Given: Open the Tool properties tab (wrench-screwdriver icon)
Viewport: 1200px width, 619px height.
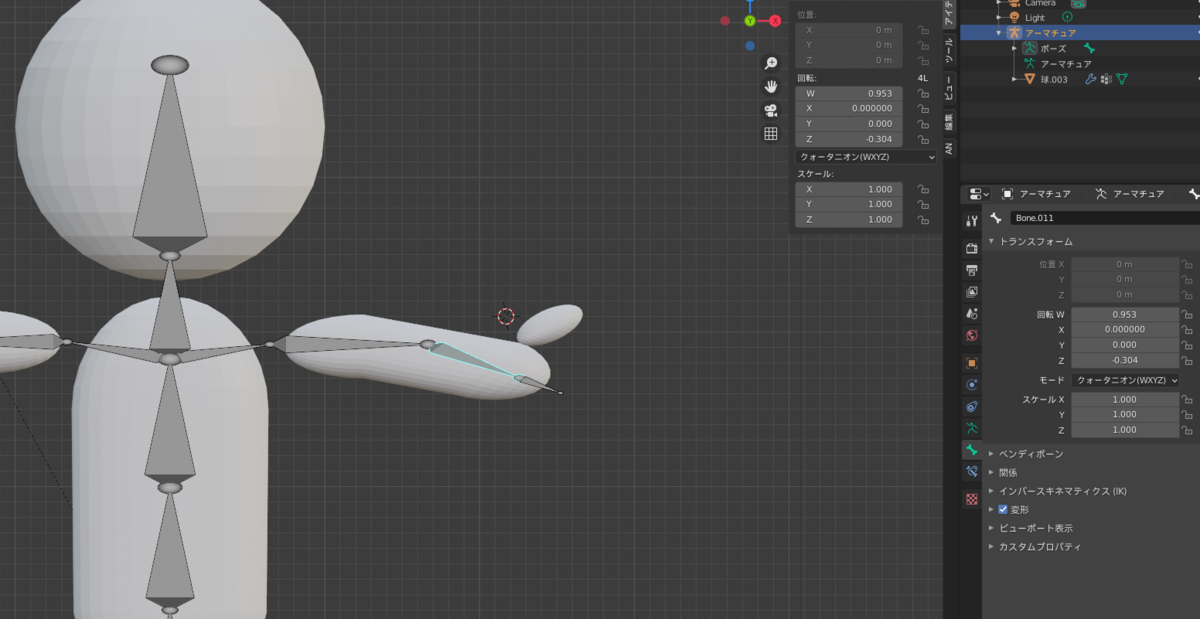Looking at the screenshot, I should [971, 221].
